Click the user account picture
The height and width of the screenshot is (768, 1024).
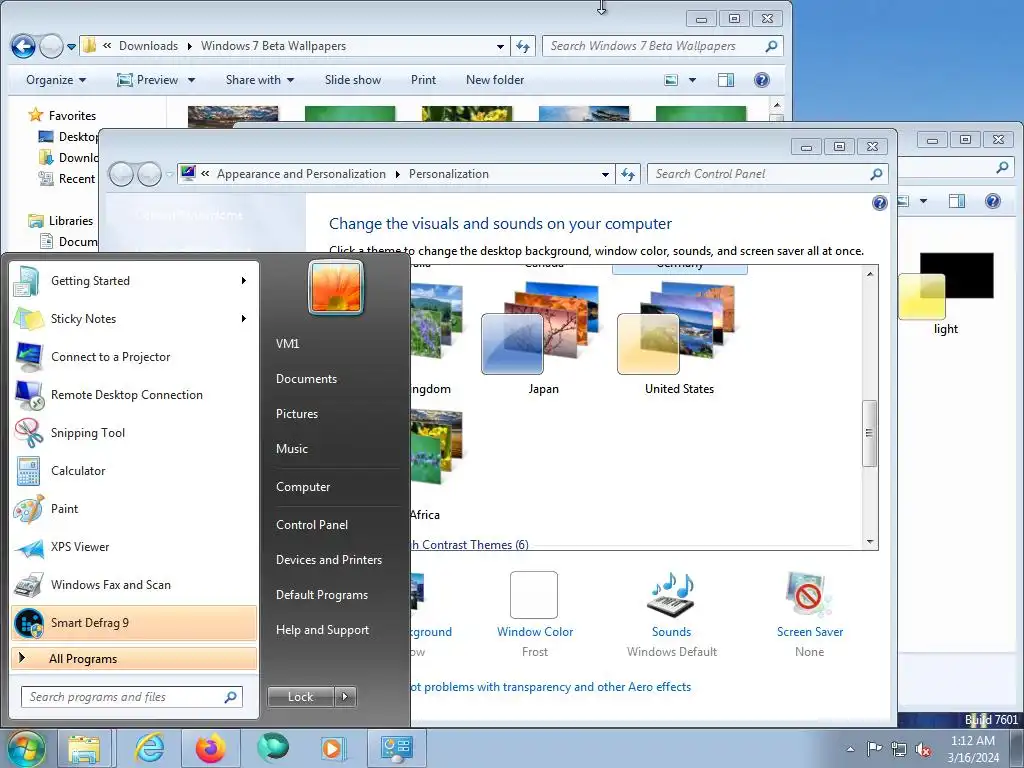336,287
